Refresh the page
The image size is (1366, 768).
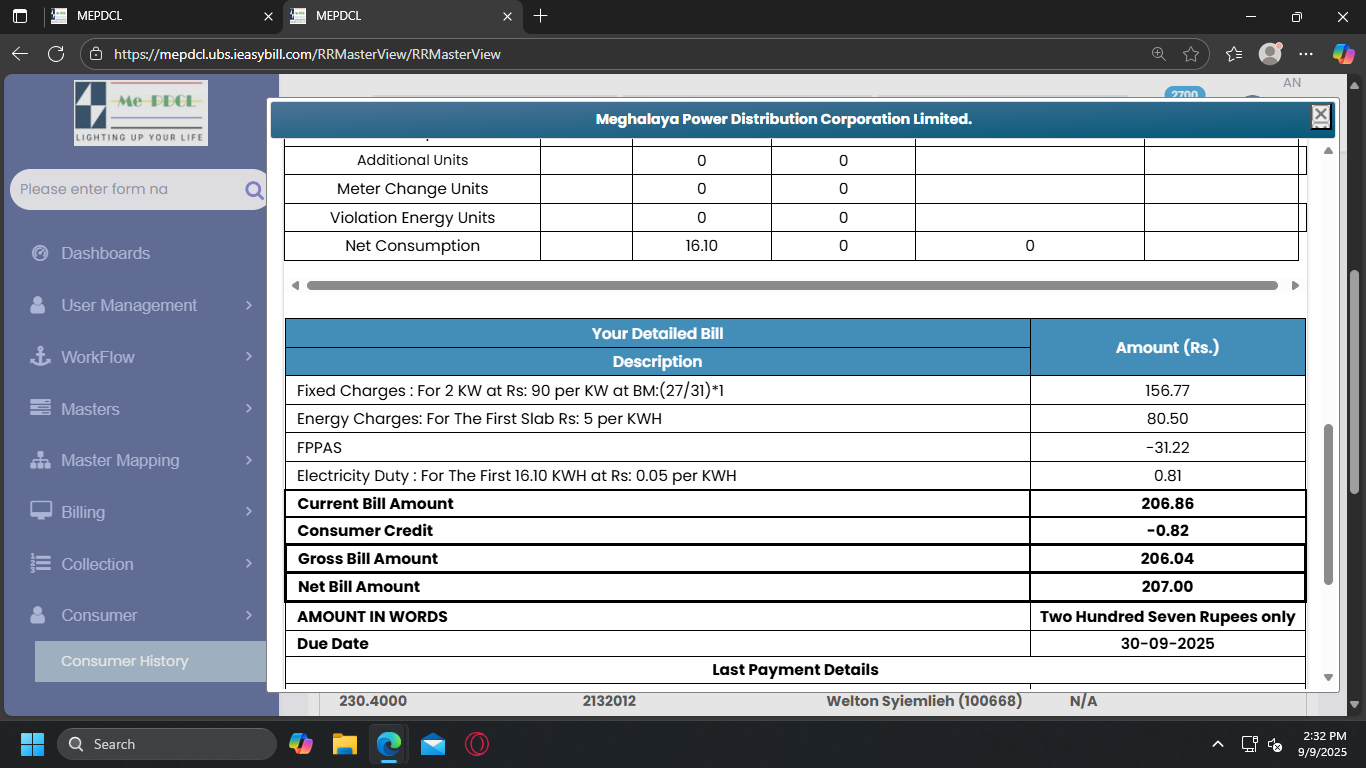pos(56,54)
